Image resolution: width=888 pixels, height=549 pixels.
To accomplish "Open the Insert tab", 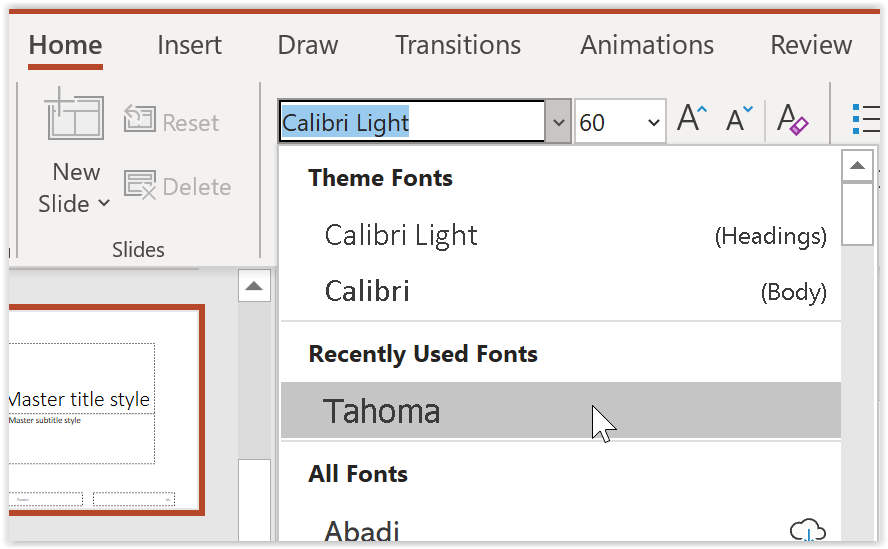I will (x=189, y=45).
